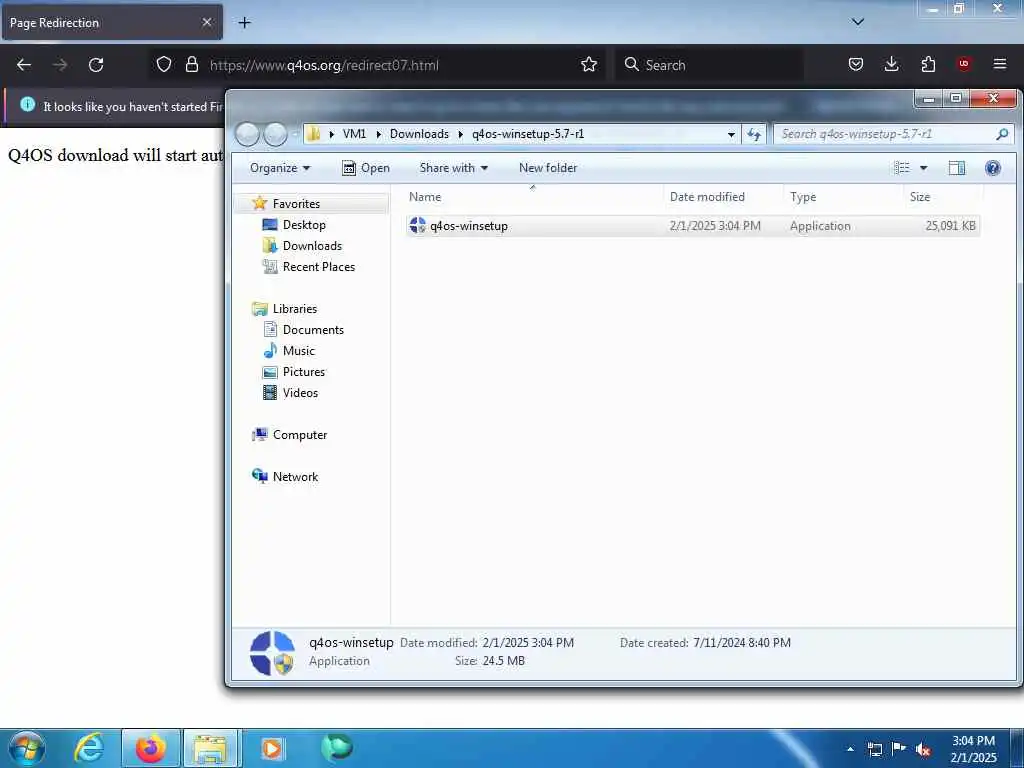Sort by the Name column header
1024x768 pixels.
(x=533, y=197)
